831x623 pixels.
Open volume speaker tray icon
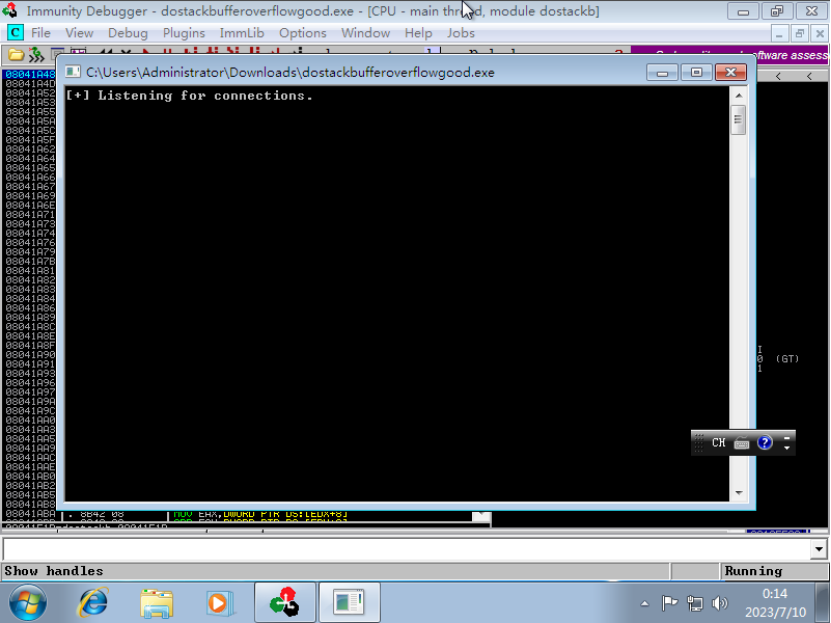720,603
